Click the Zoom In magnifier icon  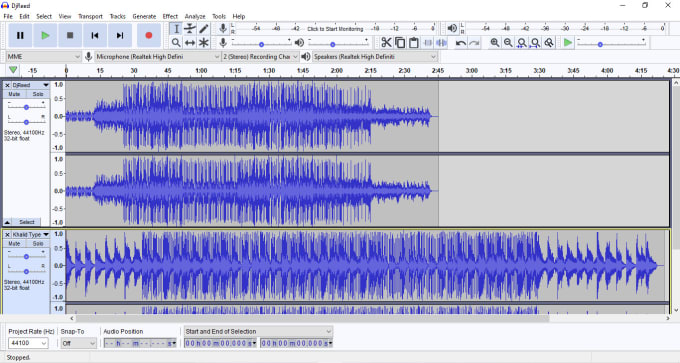tap(494, 43)
